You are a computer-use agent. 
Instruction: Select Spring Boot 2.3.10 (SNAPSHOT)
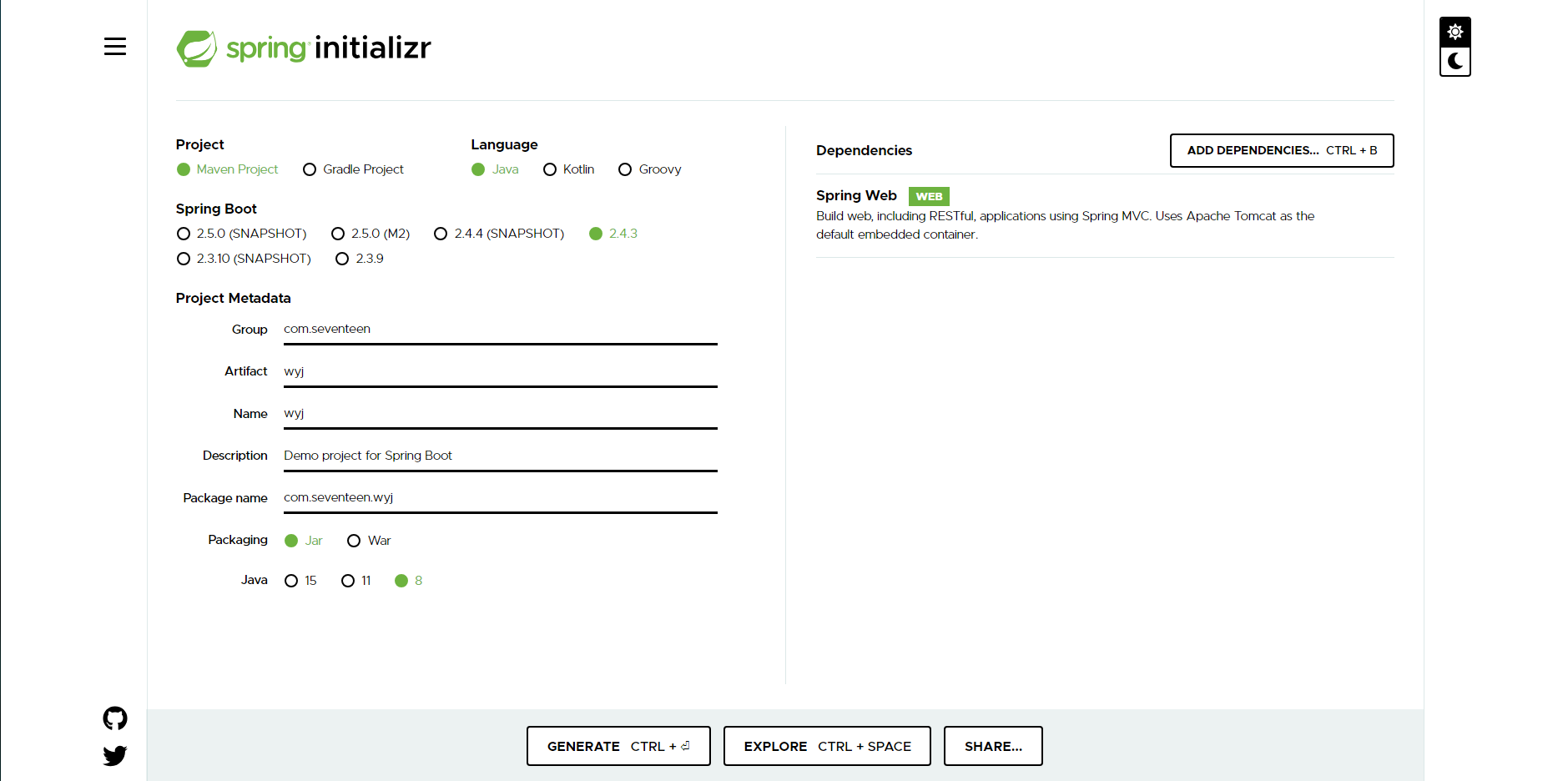(x=245, y=259)
